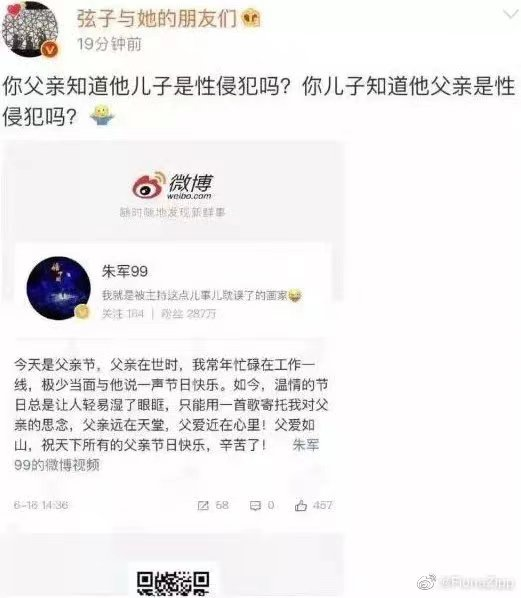
Task: Click the emoji in post text
Action: coord(102,116)
